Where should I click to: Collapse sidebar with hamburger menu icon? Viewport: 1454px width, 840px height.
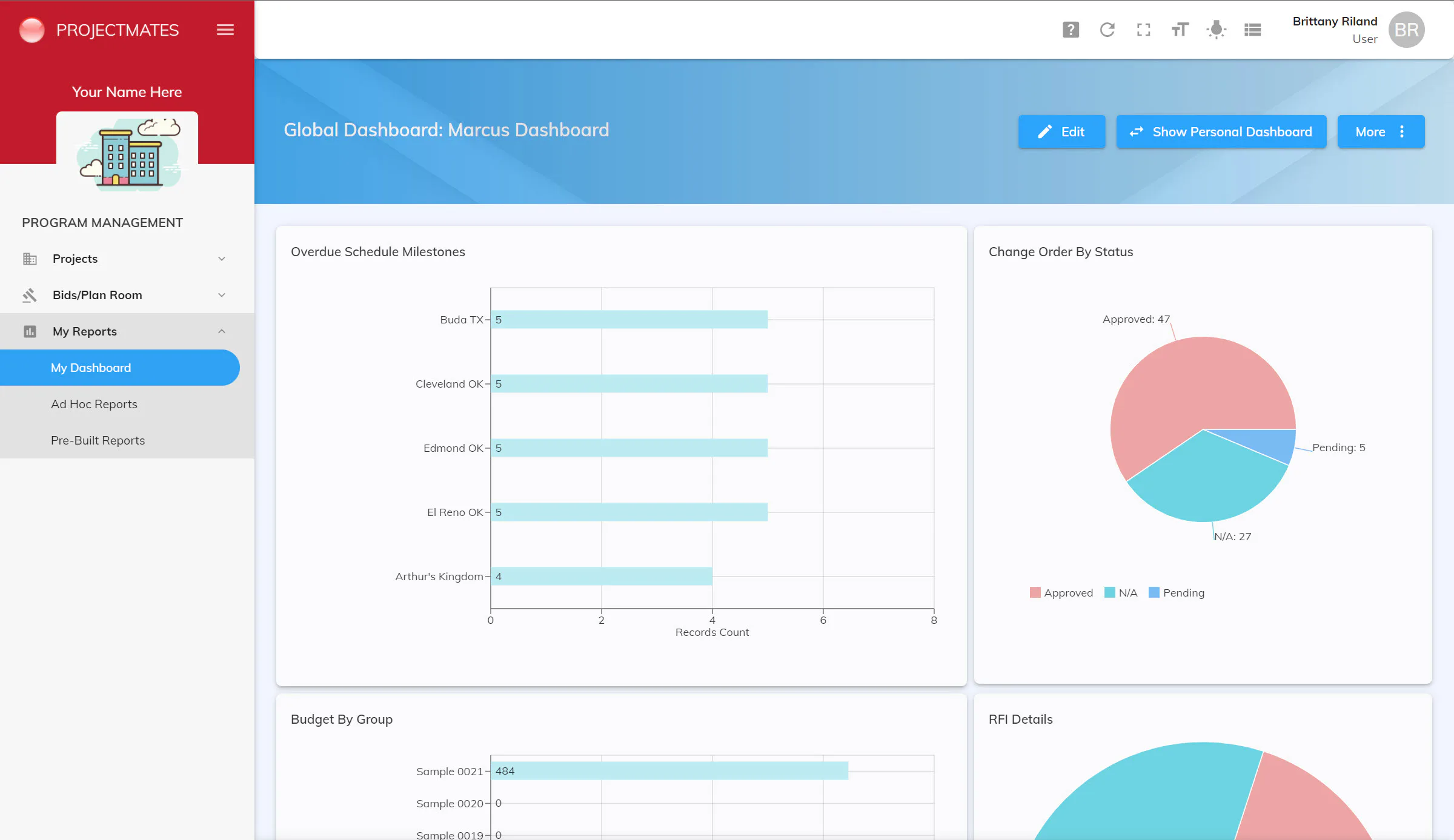pos(225,30)
